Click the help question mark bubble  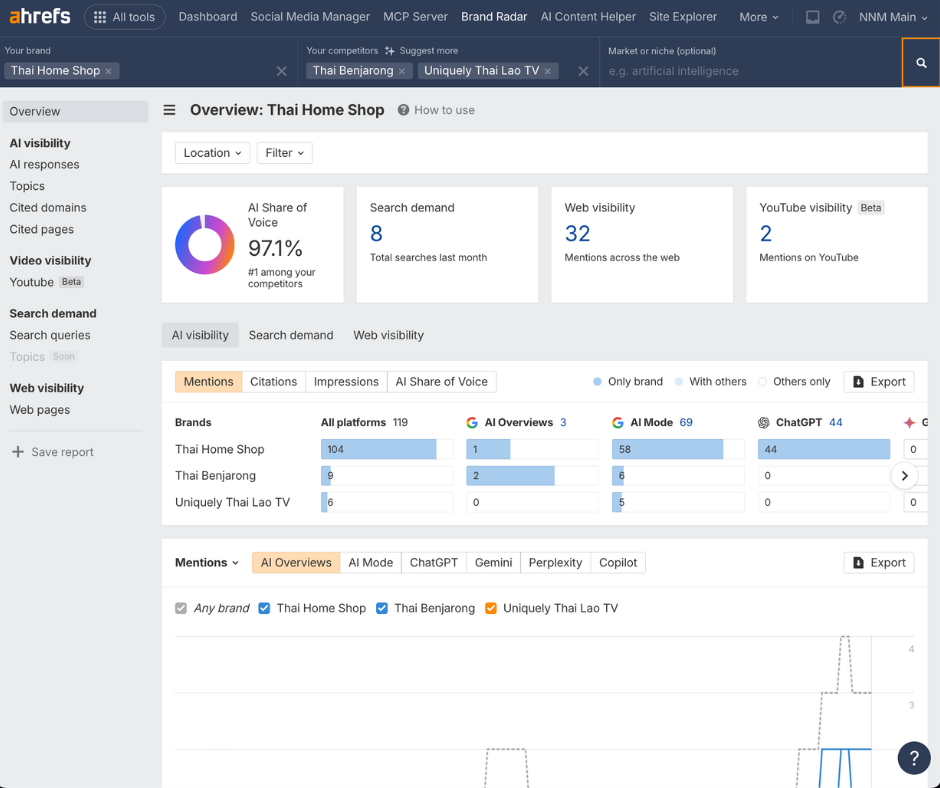914,757
